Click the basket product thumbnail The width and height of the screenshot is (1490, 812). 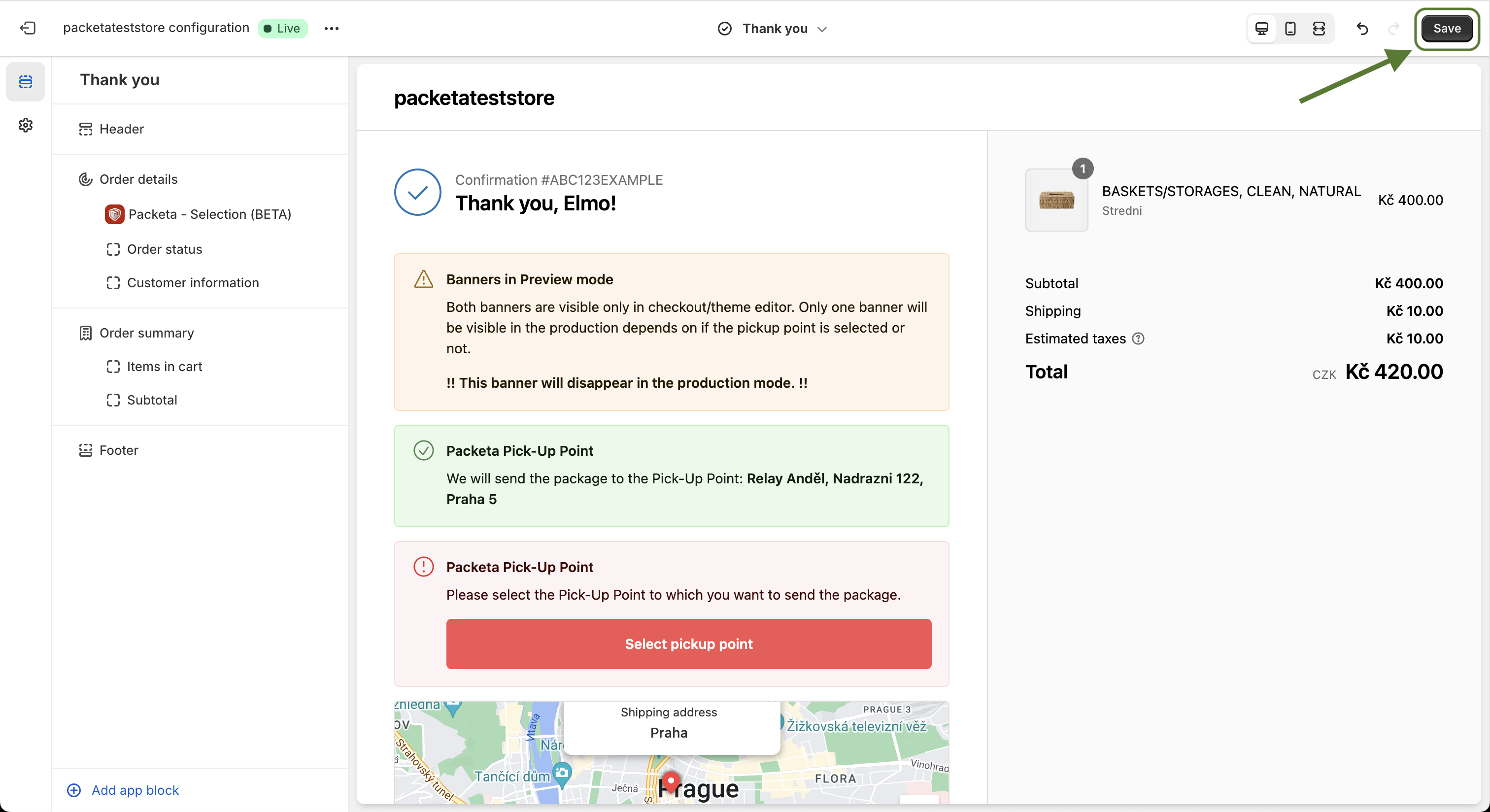(x=1056, y=200)
